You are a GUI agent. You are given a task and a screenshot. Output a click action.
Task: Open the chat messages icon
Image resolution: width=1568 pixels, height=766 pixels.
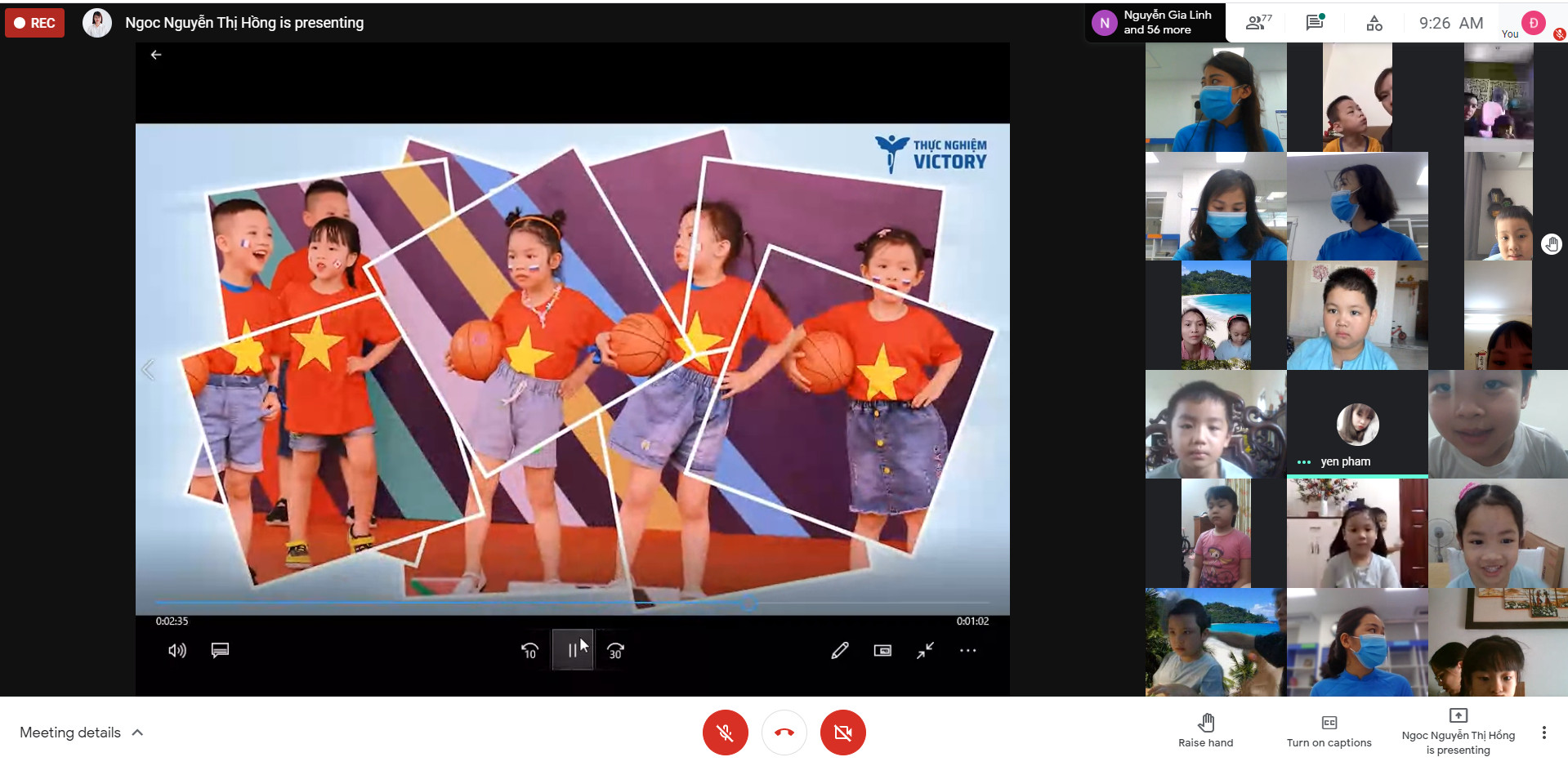1315,23
